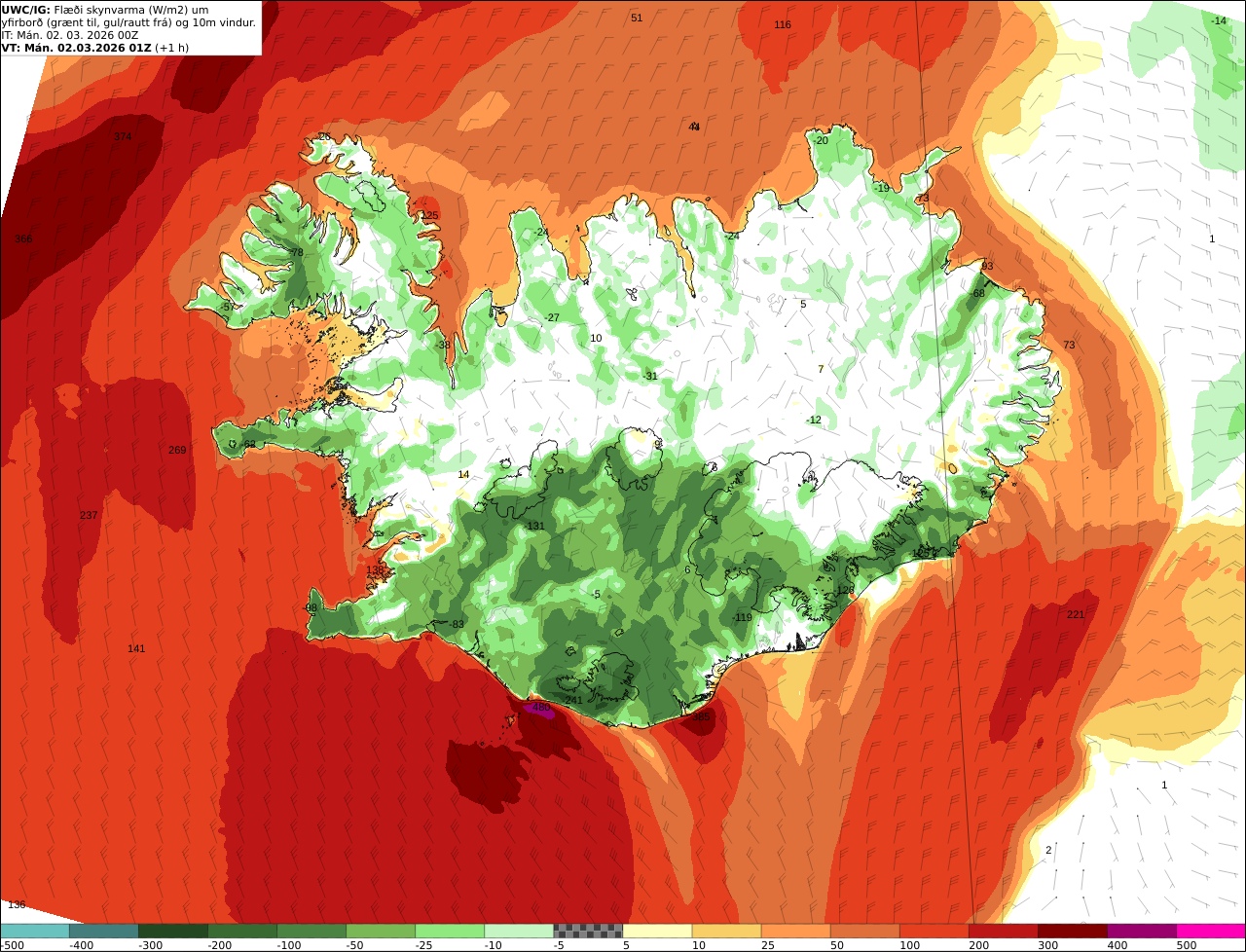This screenshot has height=952, width=1246.
Task: Click the 237 value on the map
Action: coord(89,516)
